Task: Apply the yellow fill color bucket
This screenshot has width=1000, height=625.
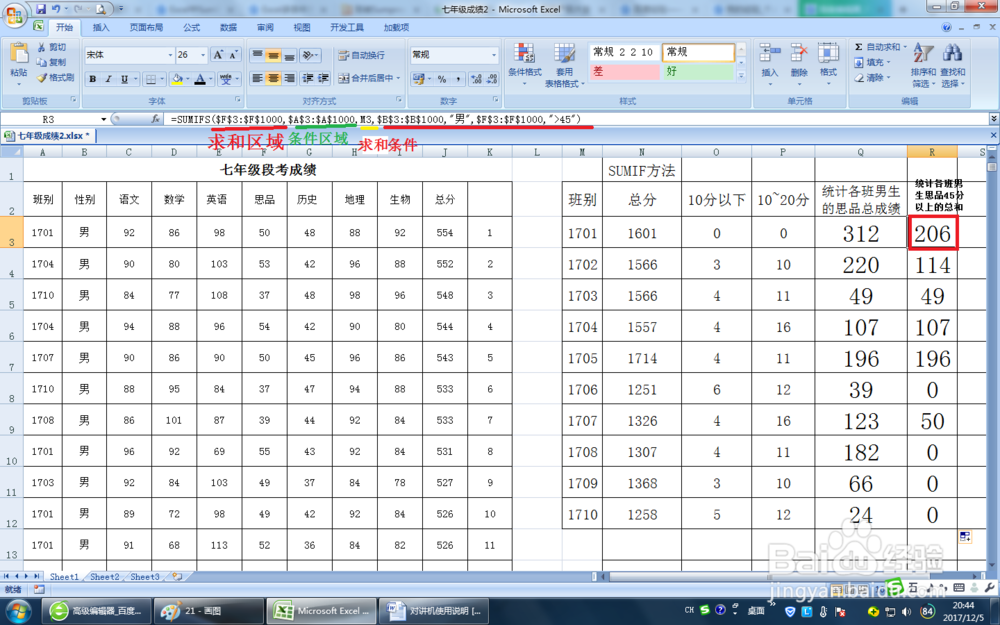Action: point(177,78)
